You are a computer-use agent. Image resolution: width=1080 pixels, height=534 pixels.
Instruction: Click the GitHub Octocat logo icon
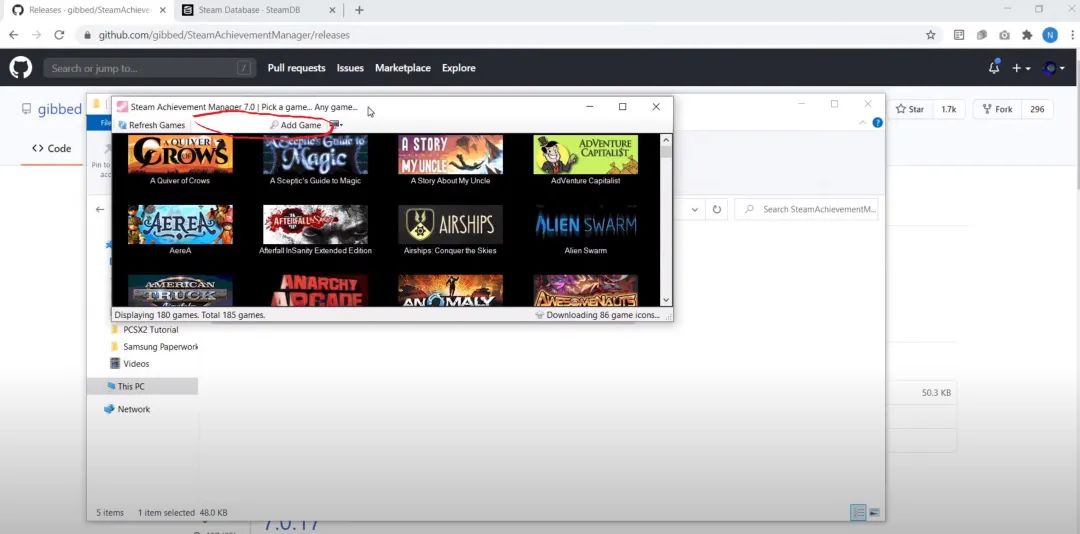pyautogui.click(x=21, y=68)
